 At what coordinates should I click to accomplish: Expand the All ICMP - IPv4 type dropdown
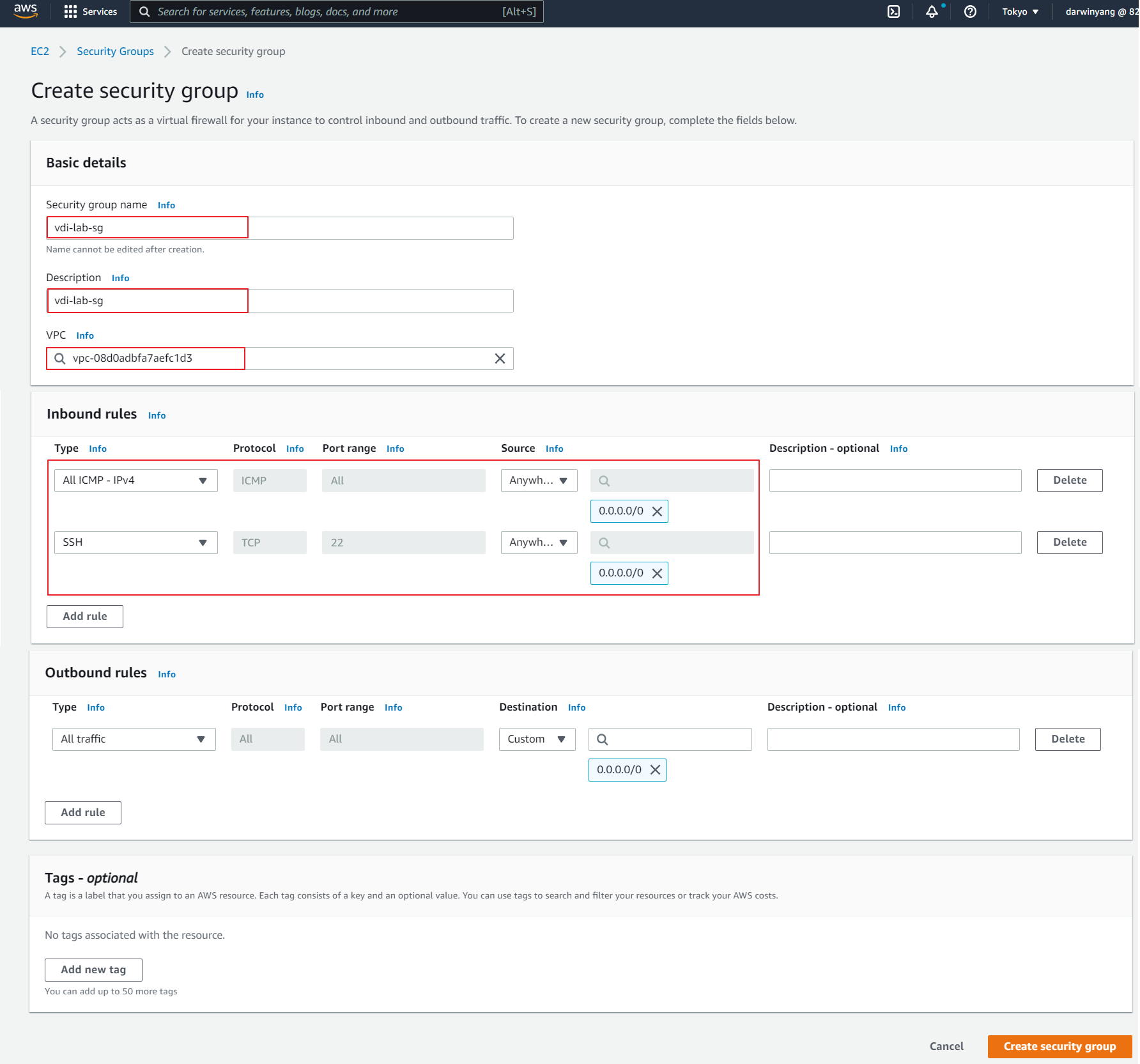(x=135, y=481)
